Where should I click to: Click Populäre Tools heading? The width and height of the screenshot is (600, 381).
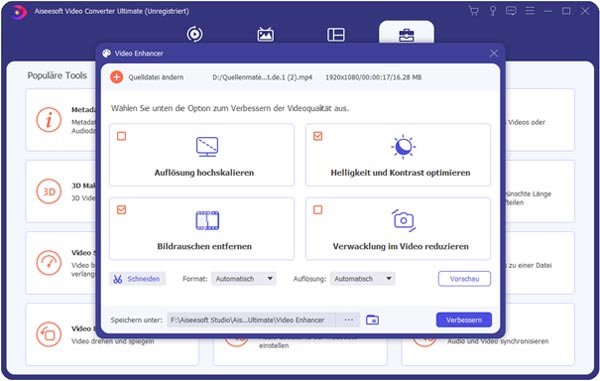tap(57, 75)
